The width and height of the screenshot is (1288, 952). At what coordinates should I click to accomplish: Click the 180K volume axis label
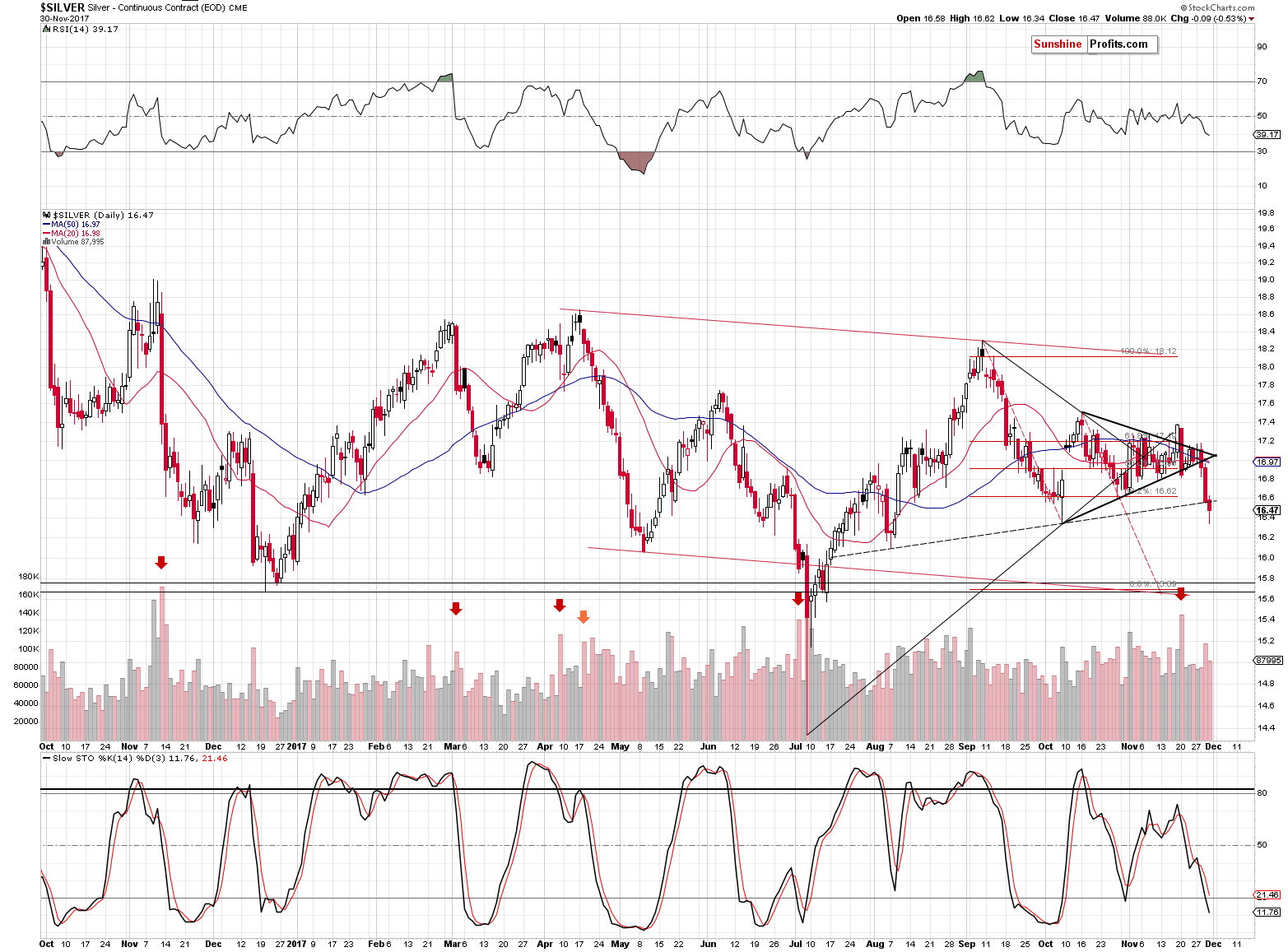(x=28, y=577)
